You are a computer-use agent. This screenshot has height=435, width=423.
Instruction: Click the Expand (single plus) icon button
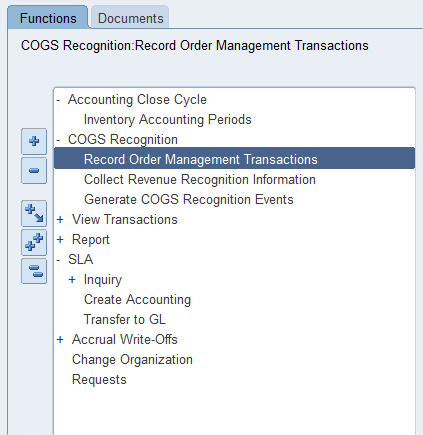pyautogui.click(x=34, y=141)
